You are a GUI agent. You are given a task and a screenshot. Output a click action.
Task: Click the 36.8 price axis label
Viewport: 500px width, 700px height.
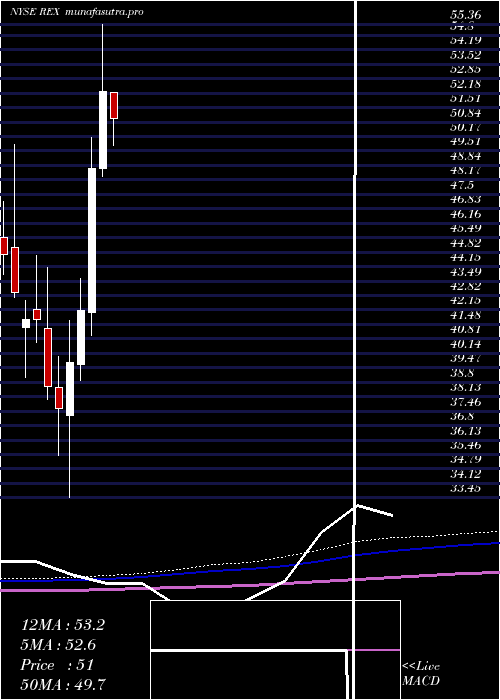click(462, 416)
